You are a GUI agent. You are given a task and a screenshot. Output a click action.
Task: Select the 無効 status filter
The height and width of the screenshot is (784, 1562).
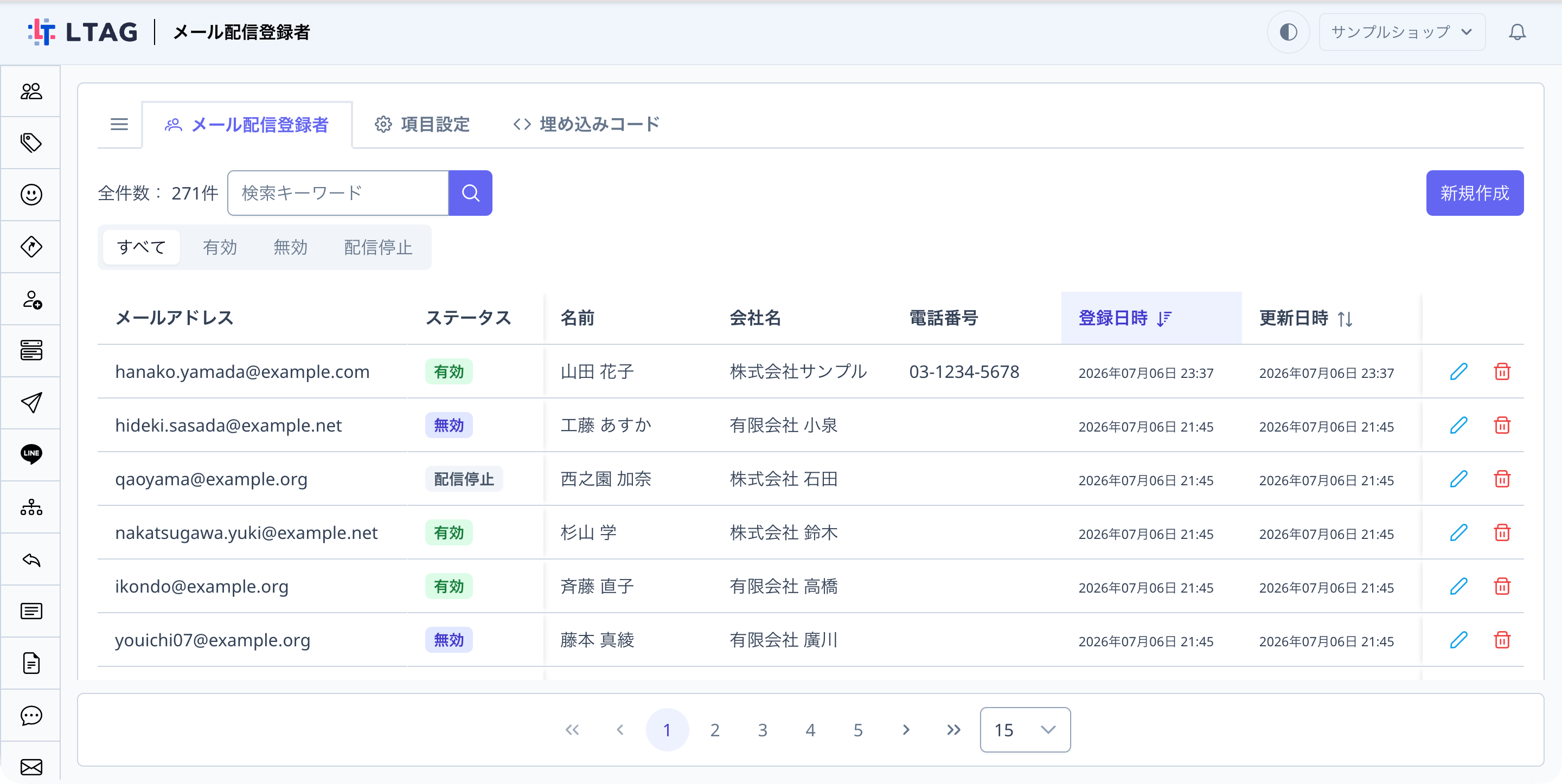(x=290, y=247)
